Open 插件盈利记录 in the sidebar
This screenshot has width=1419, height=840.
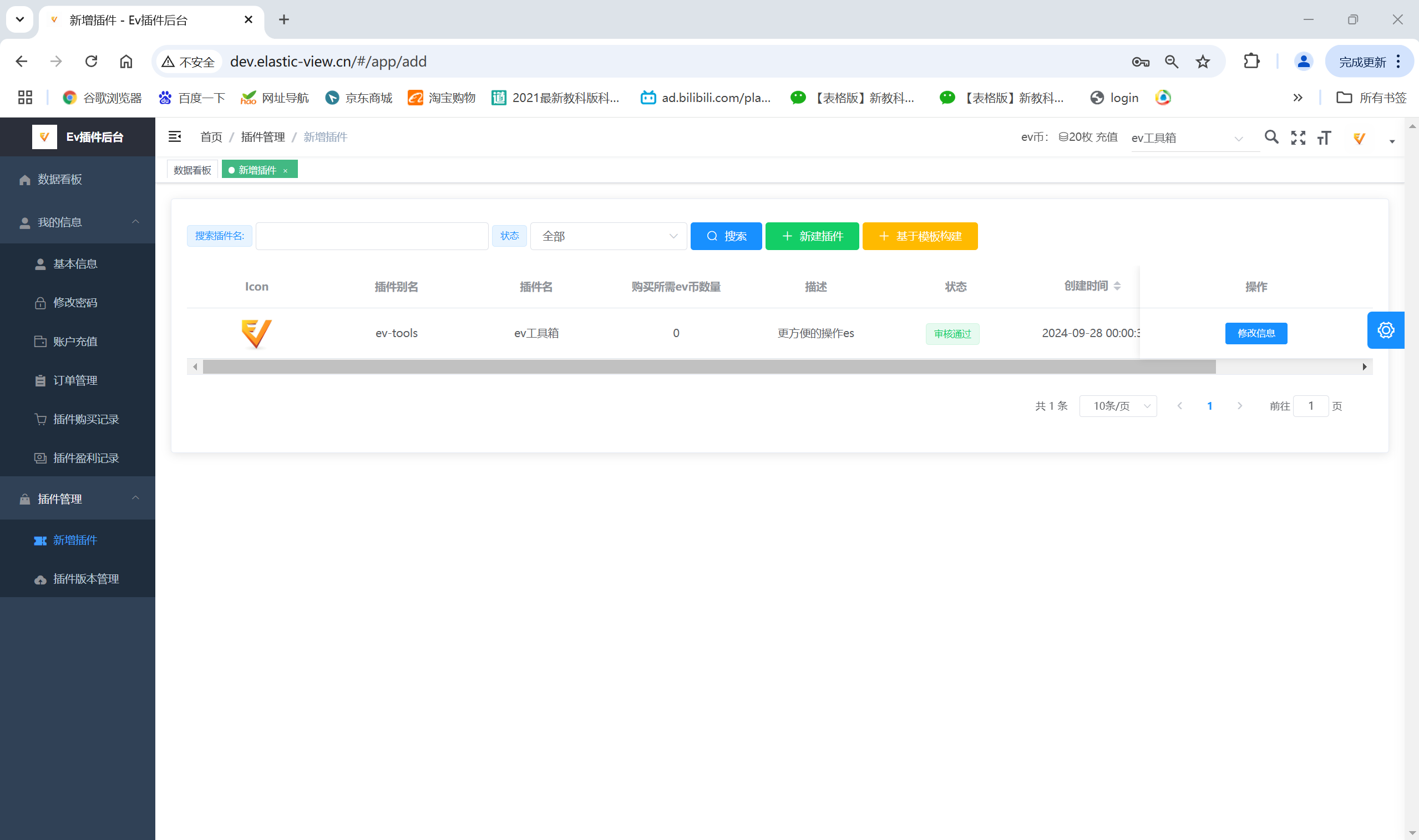78,458
